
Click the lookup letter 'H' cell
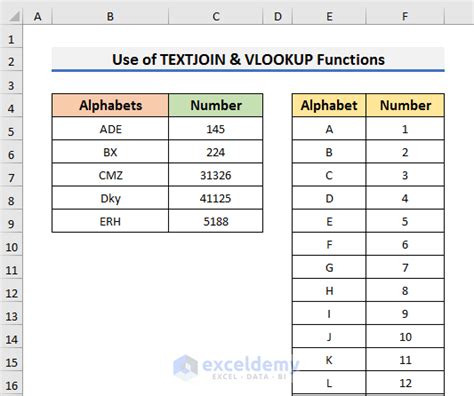329,291
